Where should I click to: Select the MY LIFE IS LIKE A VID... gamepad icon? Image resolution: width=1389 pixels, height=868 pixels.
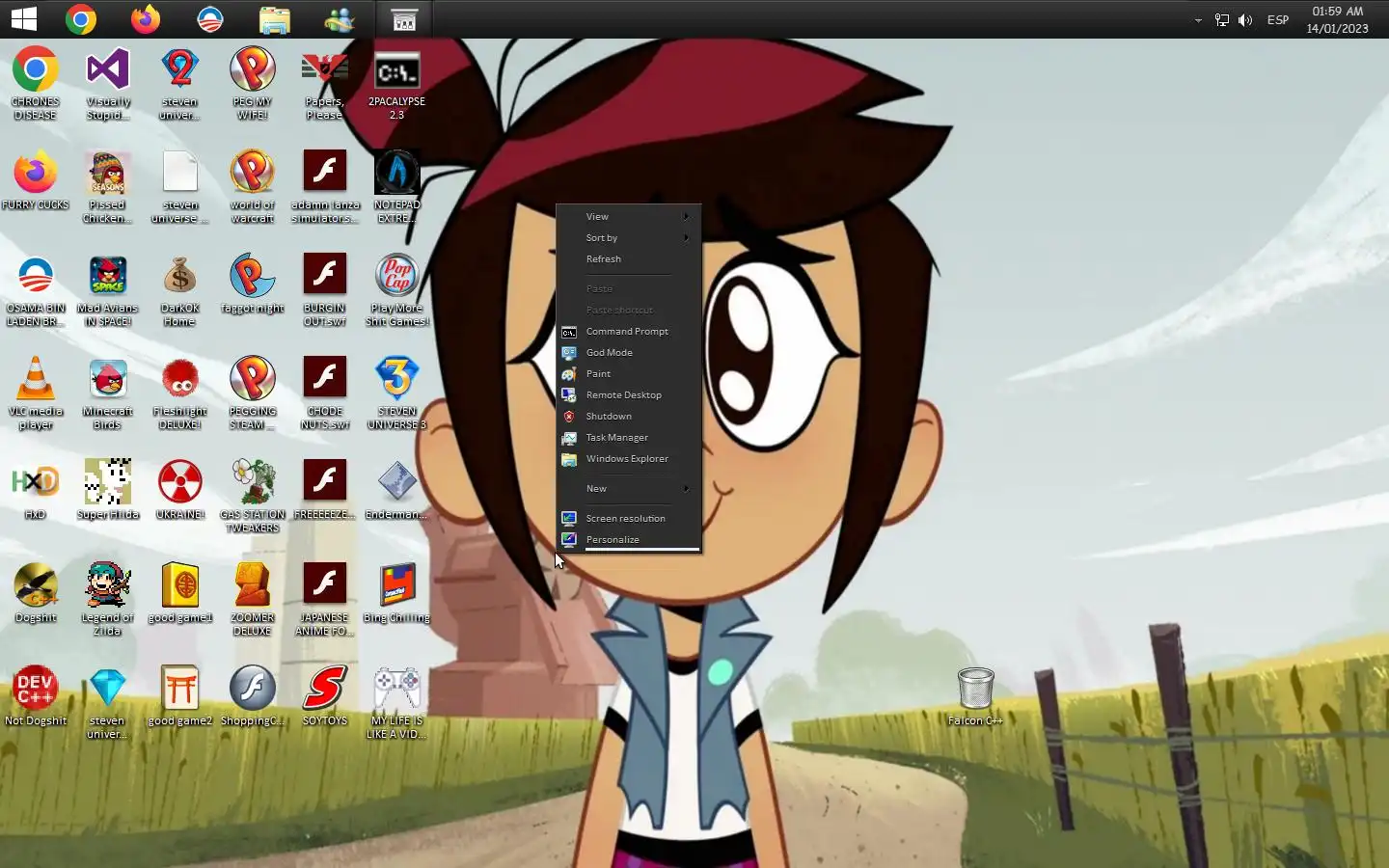(396, 703)
